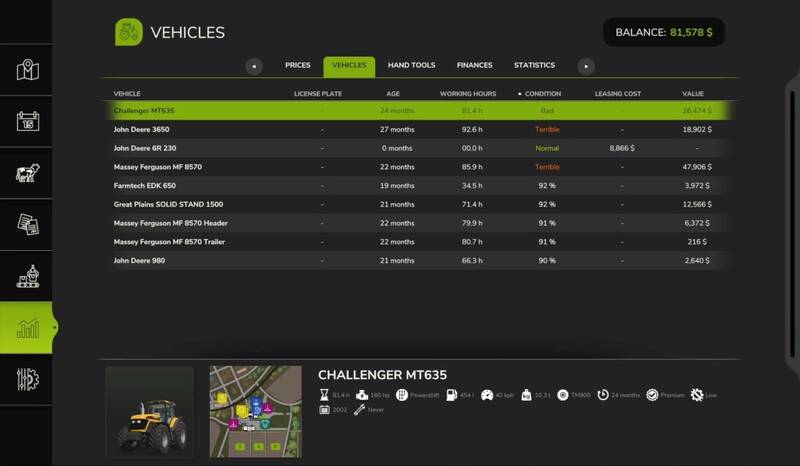Go to next tab with right round button

click(x=586, y=66)
